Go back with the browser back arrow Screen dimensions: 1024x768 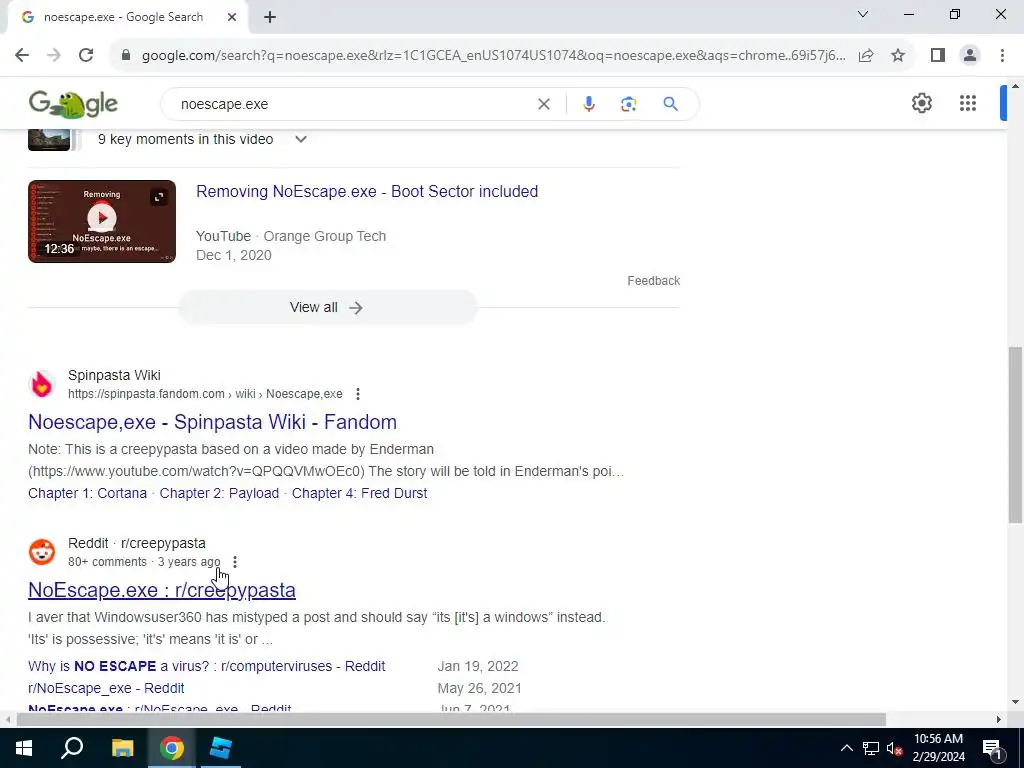[22, 56]
